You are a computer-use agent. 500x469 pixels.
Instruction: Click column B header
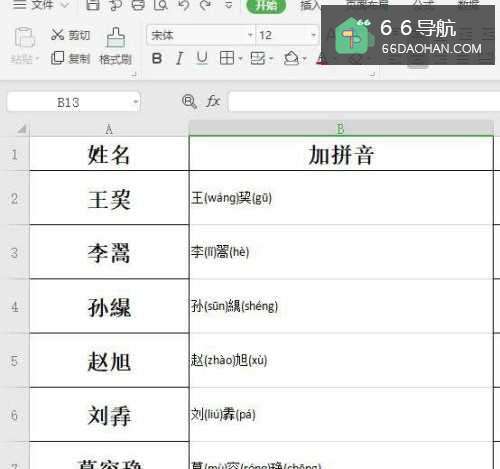pos(341,128)
